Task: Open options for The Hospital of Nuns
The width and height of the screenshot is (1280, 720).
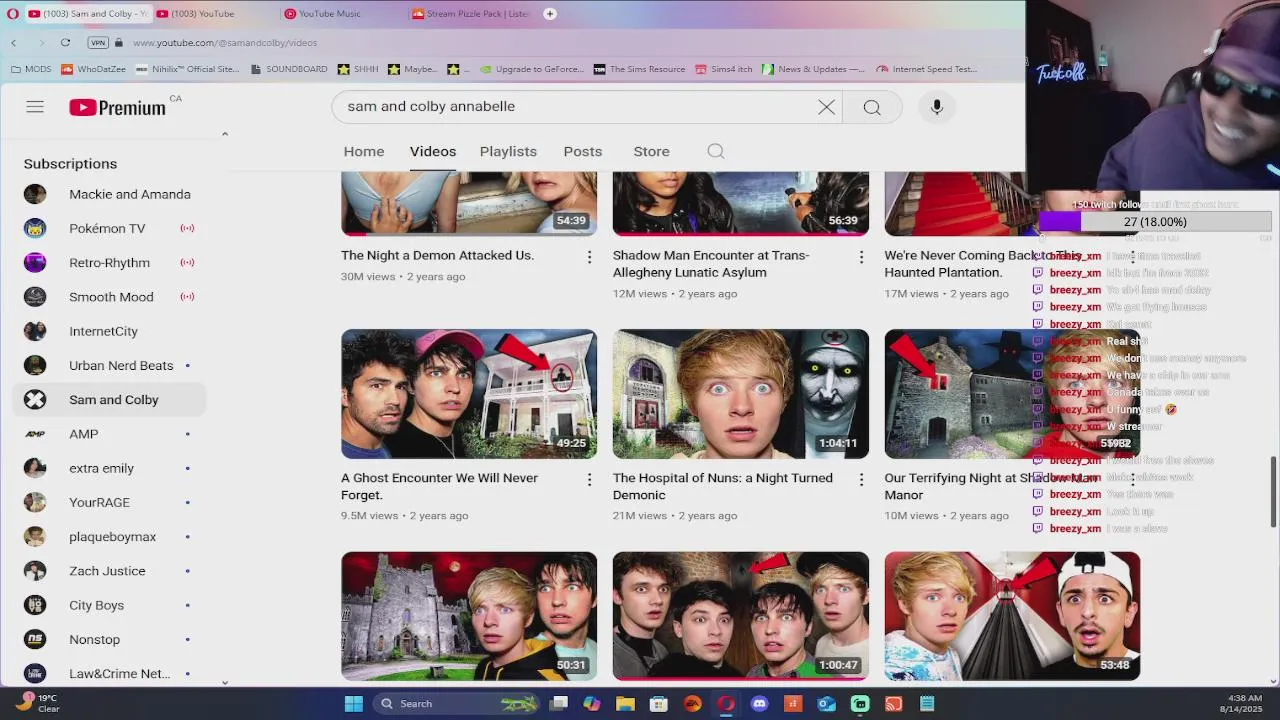Action: tap(861, 480)
